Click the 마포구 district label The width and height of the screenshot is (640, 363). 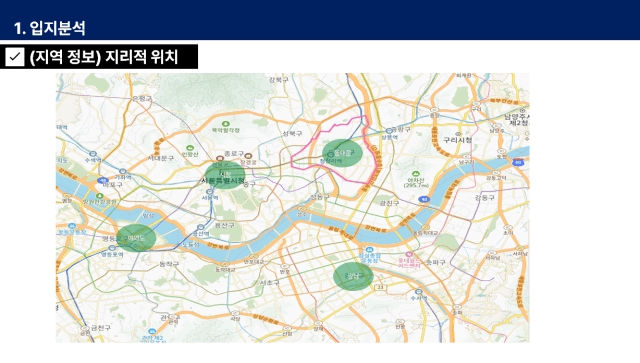pos(113,185)
